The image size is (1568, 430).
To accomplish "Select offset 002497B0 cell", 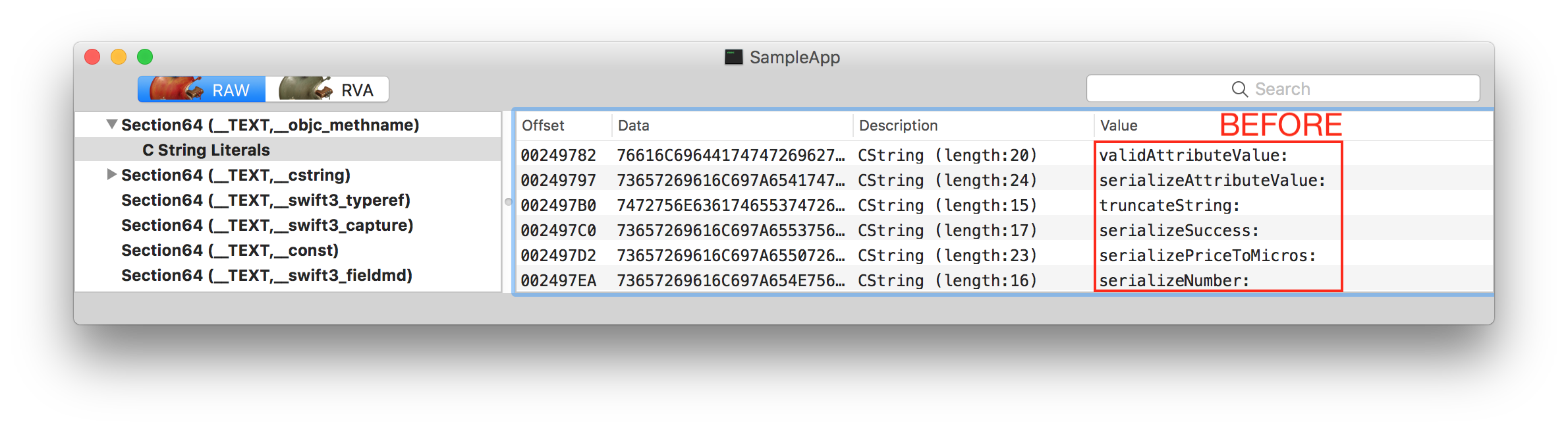I will [558, 205].
